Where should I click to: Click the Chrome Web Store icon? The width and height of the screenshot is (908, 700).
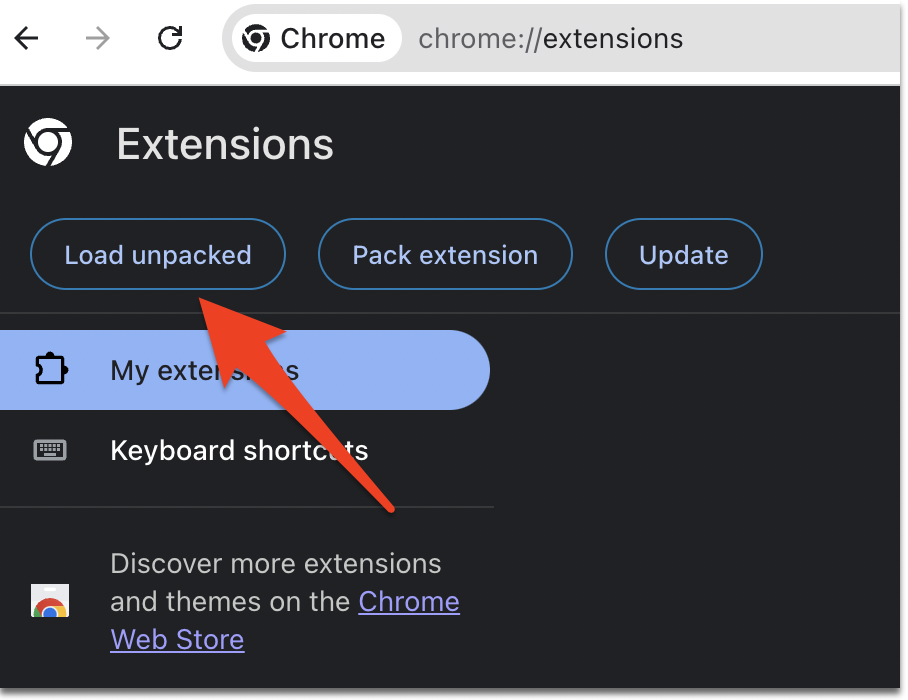click(50, 600)
